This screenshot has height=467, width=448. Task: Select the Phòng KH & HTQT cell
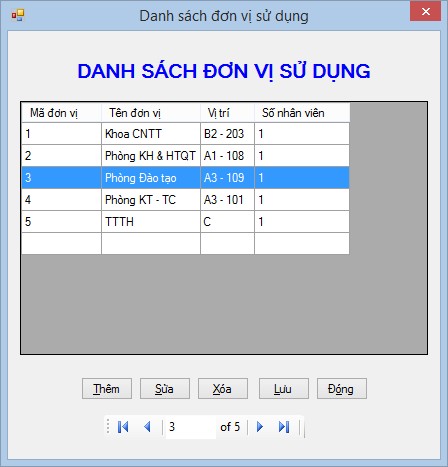(151, 156)
